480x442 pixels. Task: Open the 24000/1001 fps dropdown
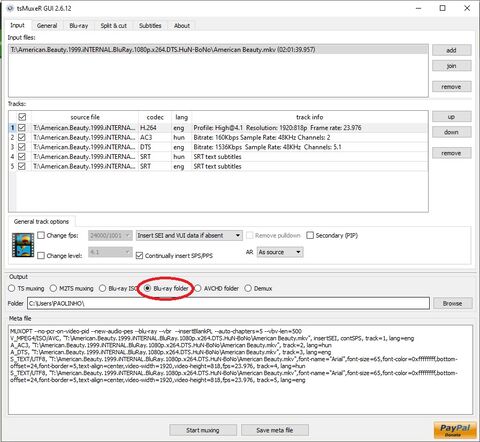[110, 235]
